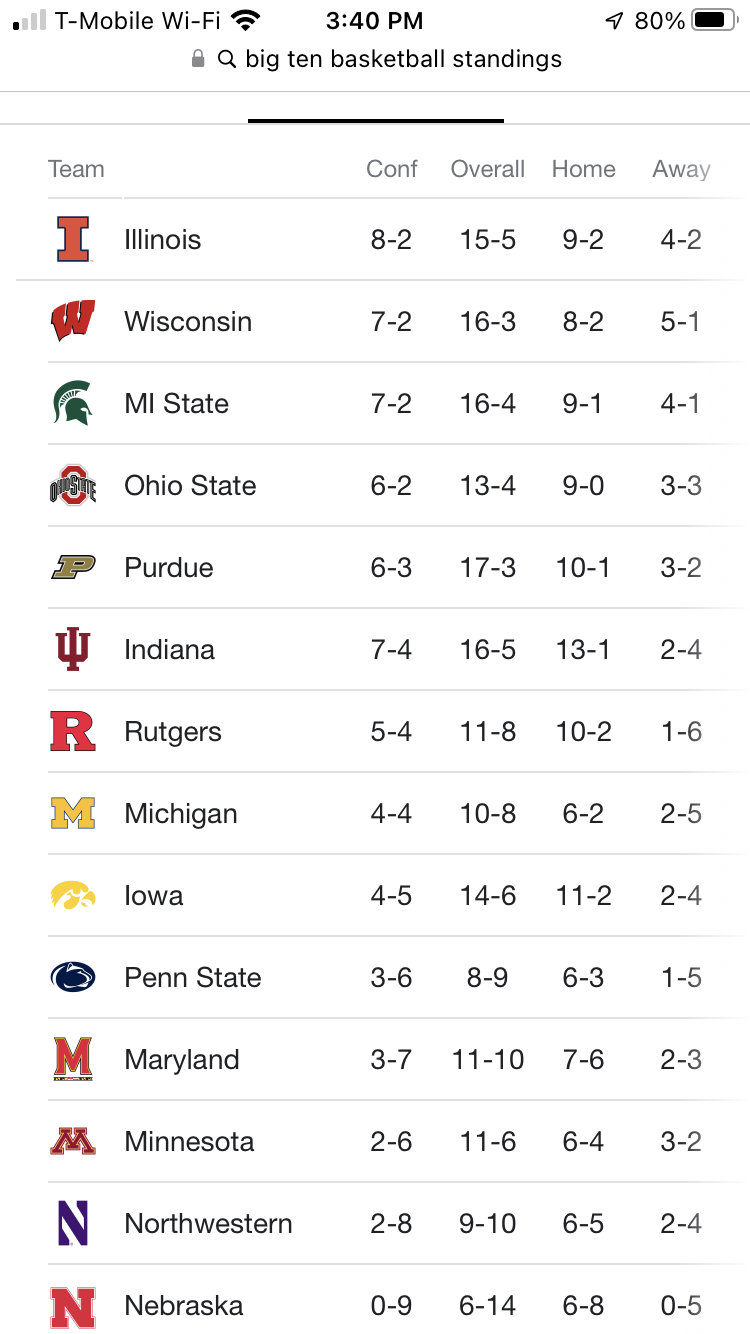Sort by the Overall column header
This screenshot has height=1334, width=750.
point(487,169)
